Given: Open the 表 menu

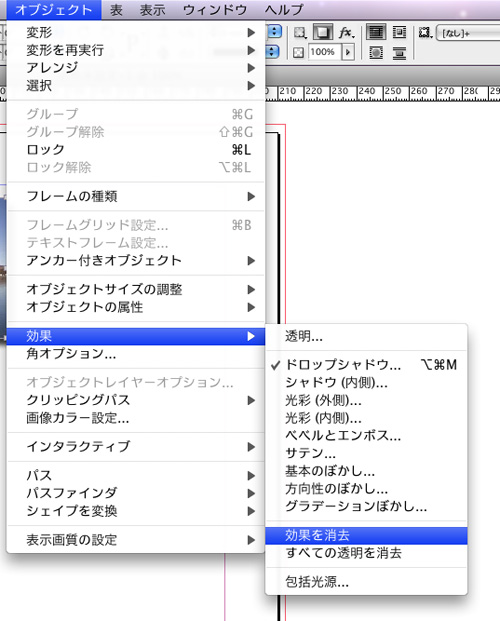Looking at the screenshot, I should click(116, 10).
